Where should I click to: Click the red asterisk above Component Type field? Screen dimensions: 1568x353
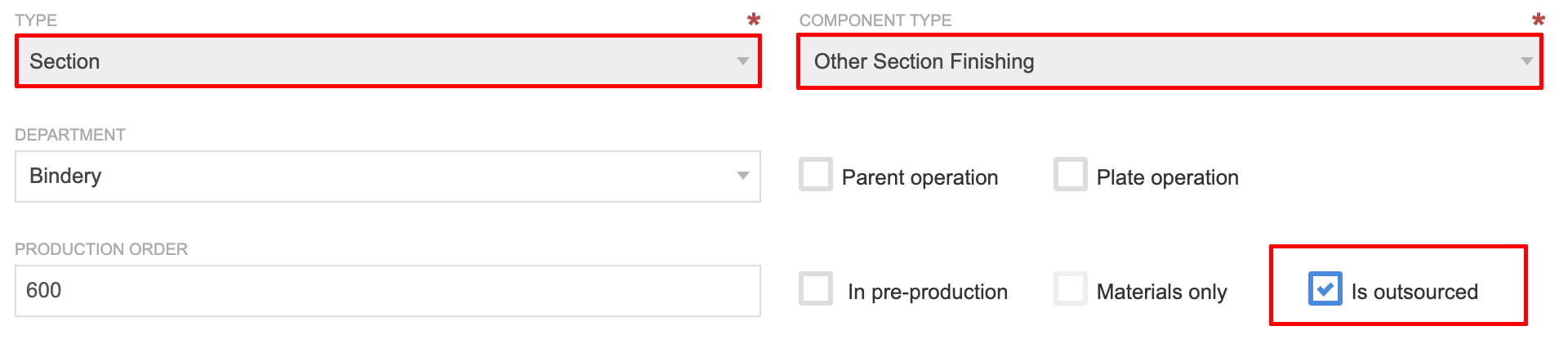click(x=1538, y=20)
